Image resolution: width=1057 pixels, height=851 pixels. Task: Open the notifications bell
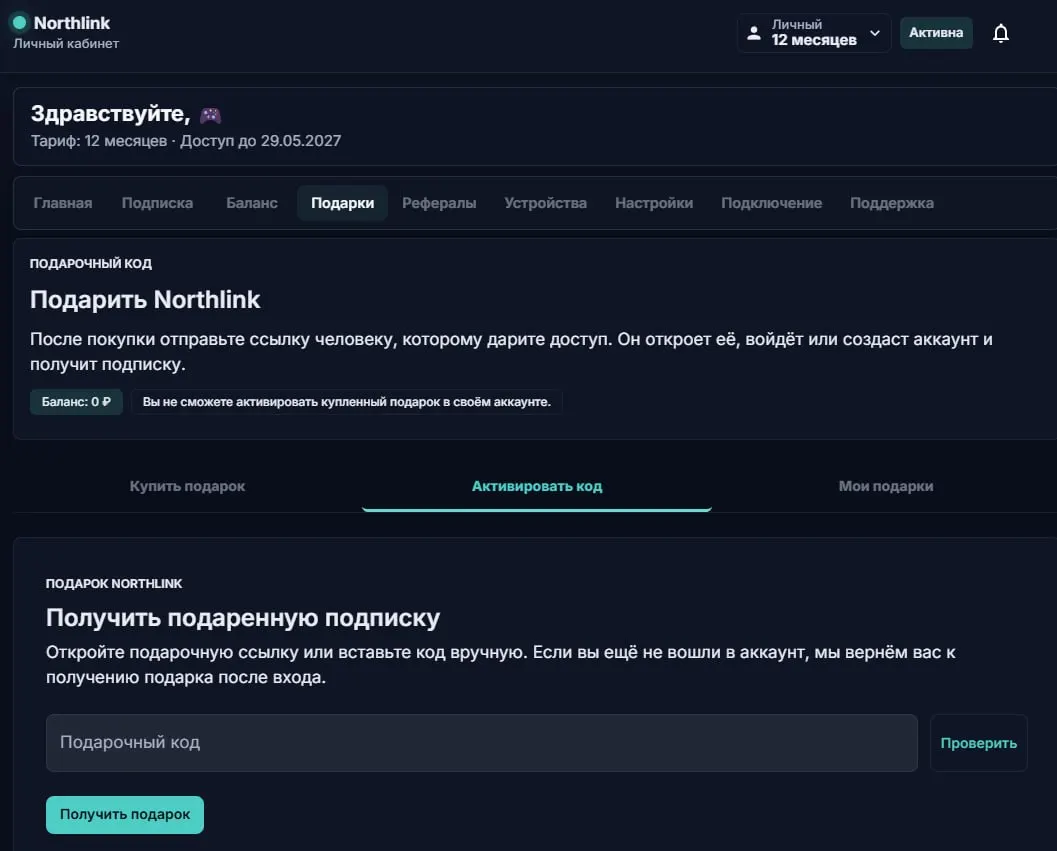(x=1001, y=33)
